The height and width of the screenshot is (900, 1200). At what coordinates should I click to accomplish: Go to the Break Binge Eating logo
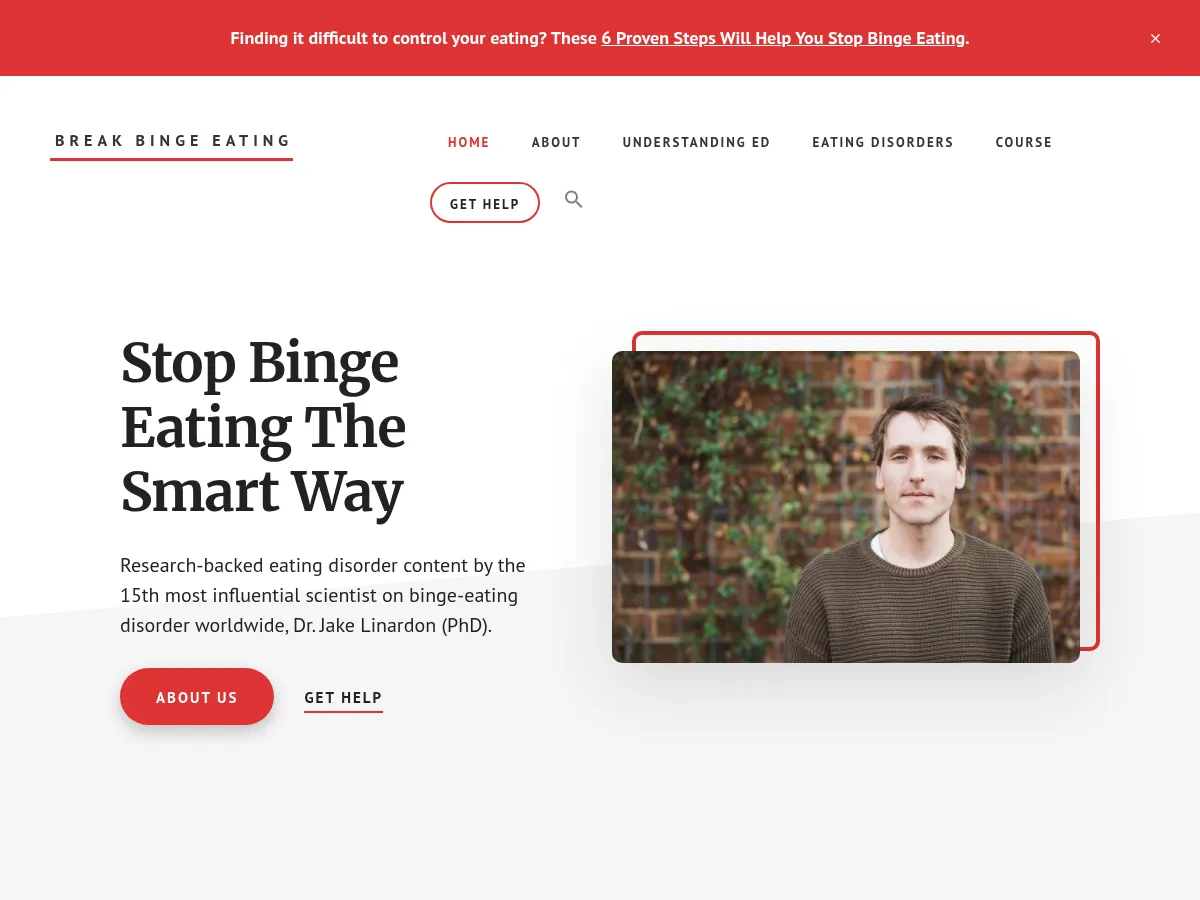[172, 141]
